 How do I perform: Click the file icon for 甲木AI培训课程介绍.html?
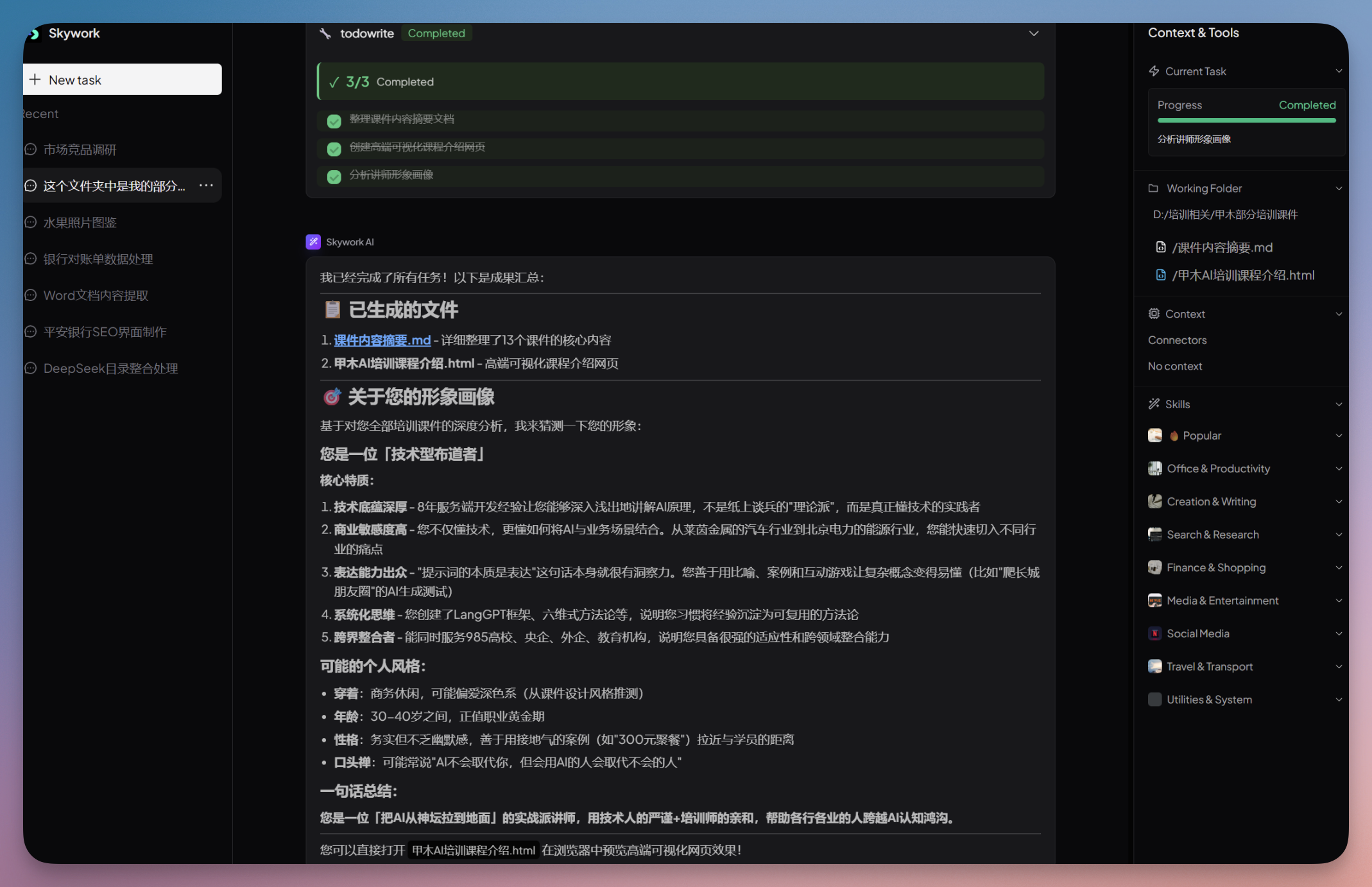[x=1161, y=275]
